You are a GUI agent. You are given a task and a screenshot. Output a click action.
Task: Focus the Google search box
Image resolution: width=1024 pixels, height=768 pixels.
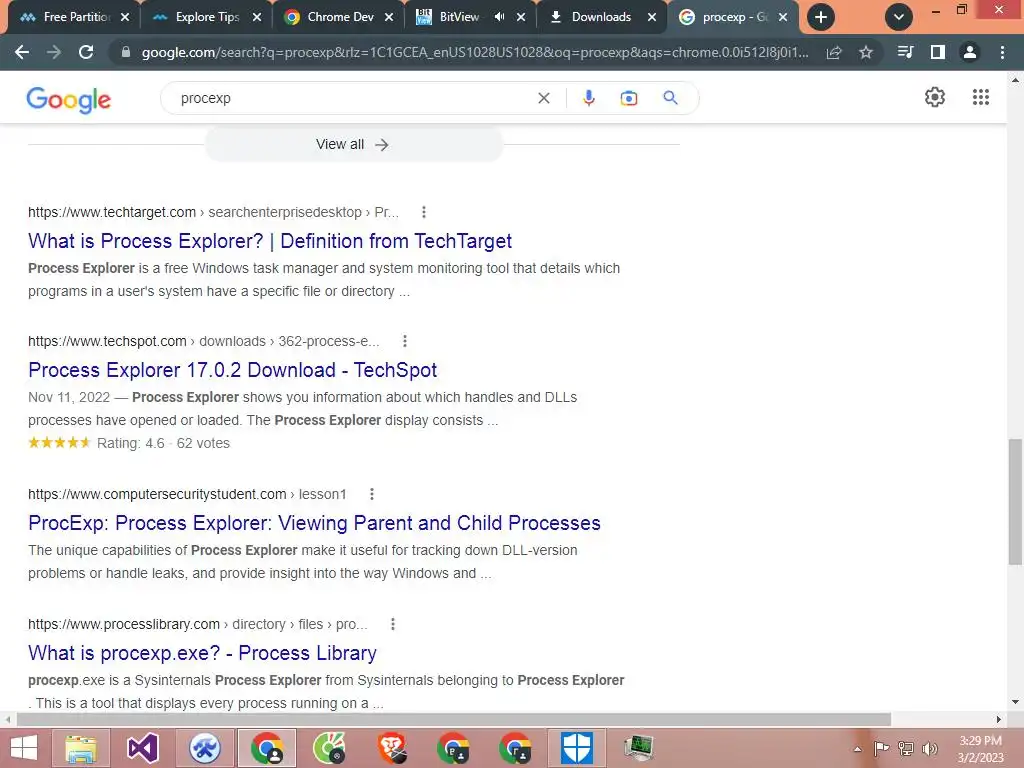(353, 98)
